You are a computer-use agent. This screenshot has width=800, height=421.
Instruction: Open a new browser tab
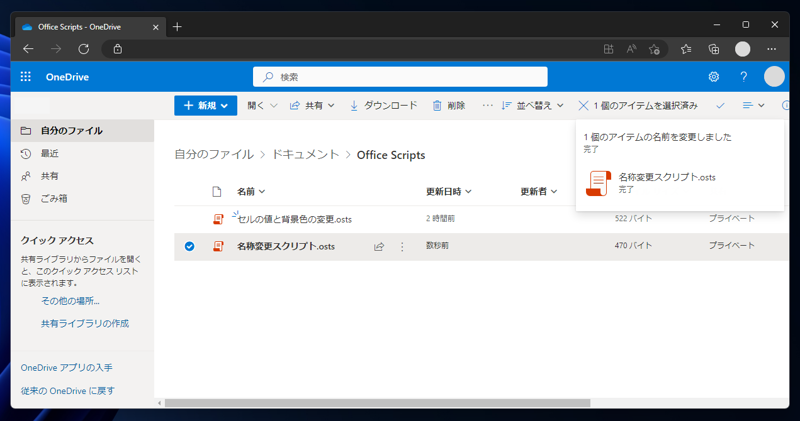tap(177, 27)
